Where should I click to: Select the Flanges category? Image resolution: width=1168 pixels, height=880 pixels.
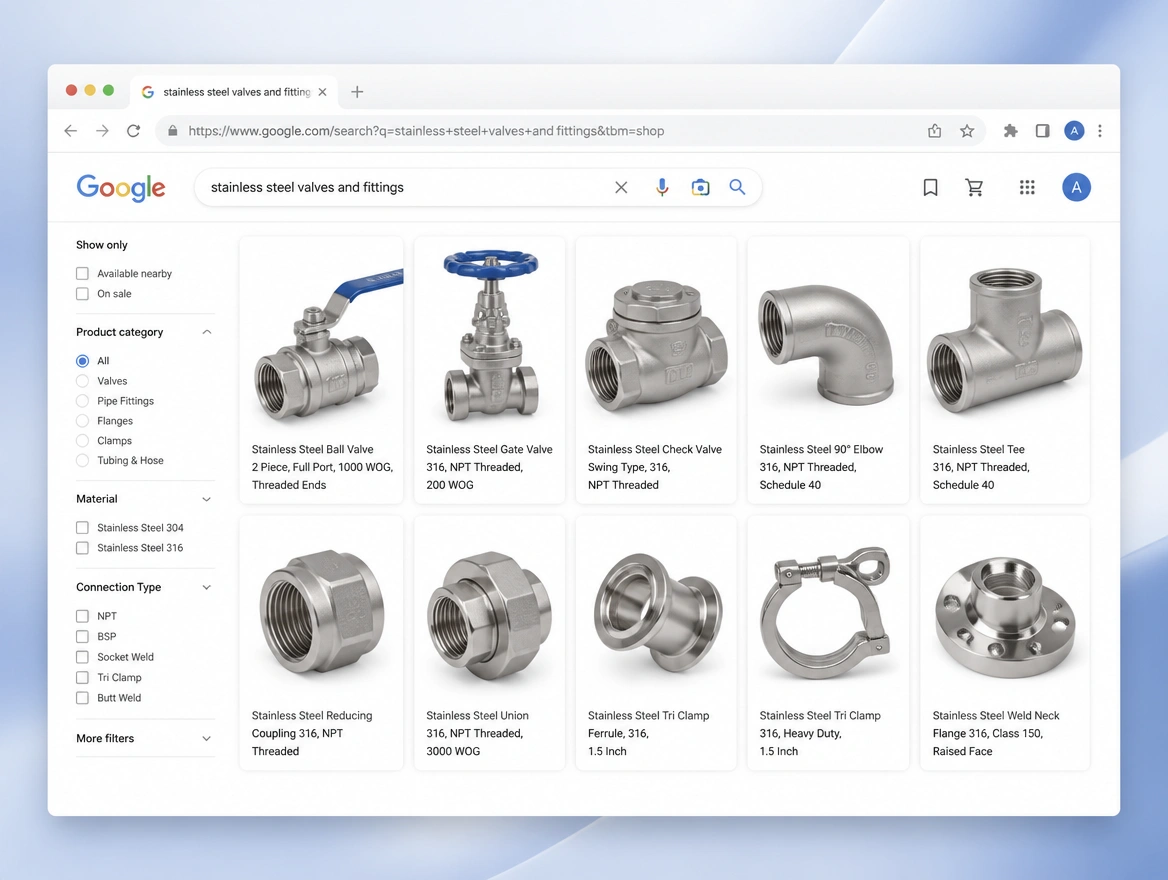82,421
